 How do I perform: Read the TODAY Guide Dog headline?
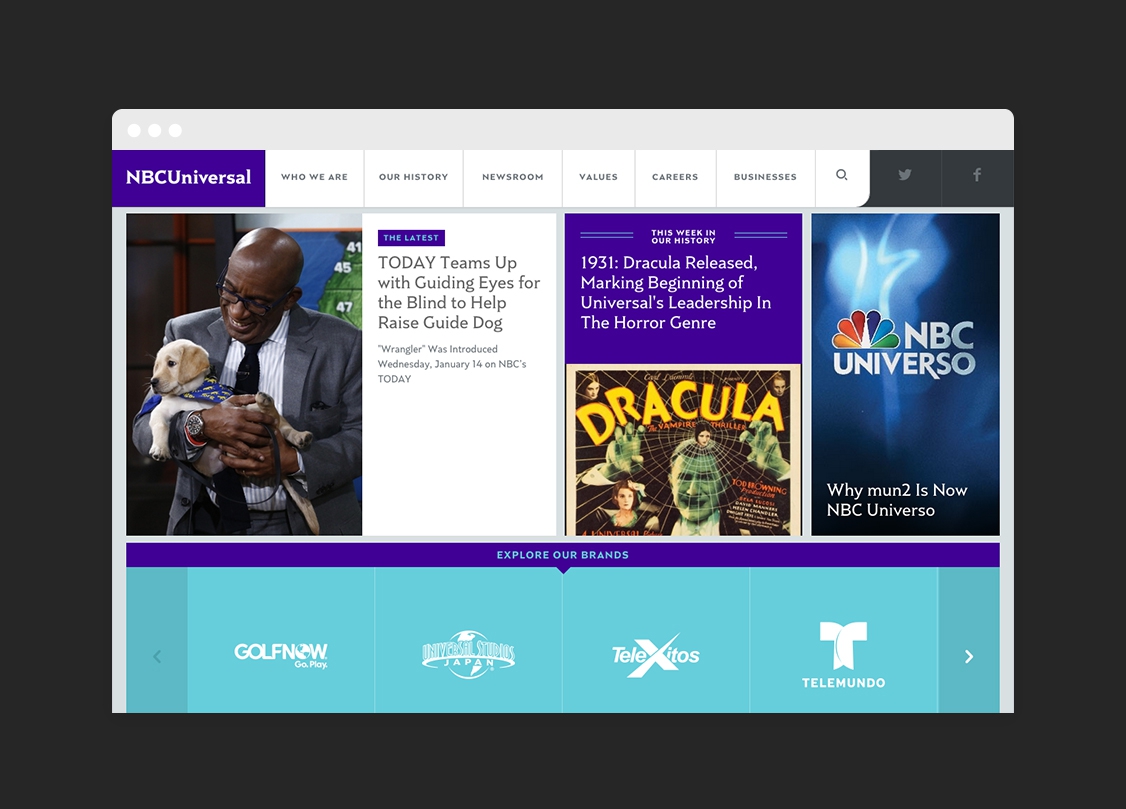[458, 292]
